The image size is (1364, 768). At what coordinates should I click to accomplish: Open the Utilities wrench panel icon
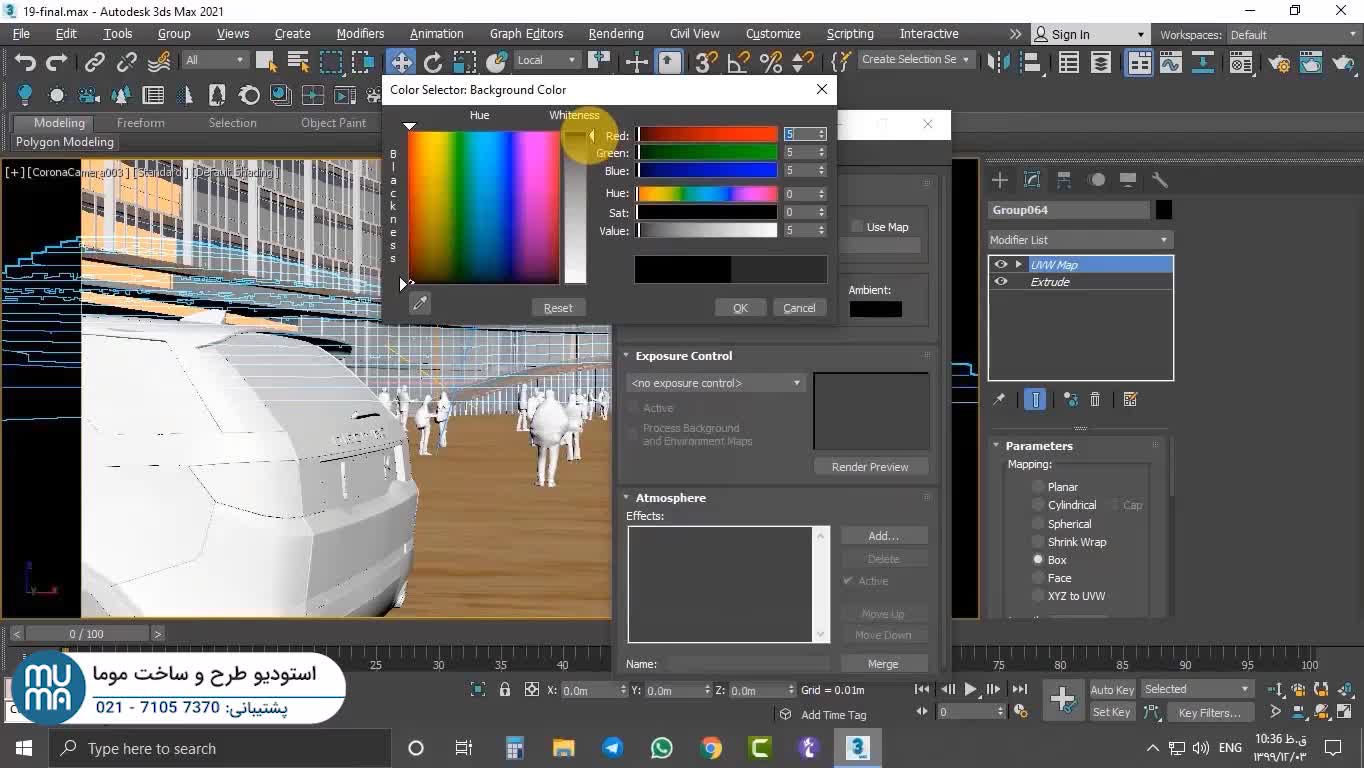[1160, 180]
